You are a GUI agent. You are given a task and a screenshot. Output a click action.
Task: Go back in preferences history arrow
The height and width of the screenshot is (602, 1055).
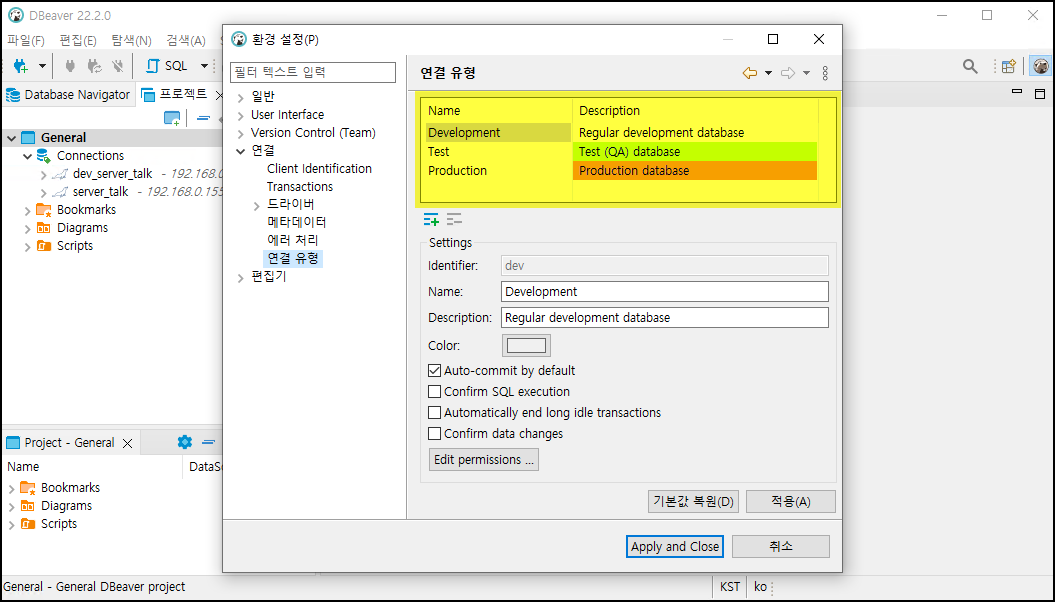click(x=750, y=73)
